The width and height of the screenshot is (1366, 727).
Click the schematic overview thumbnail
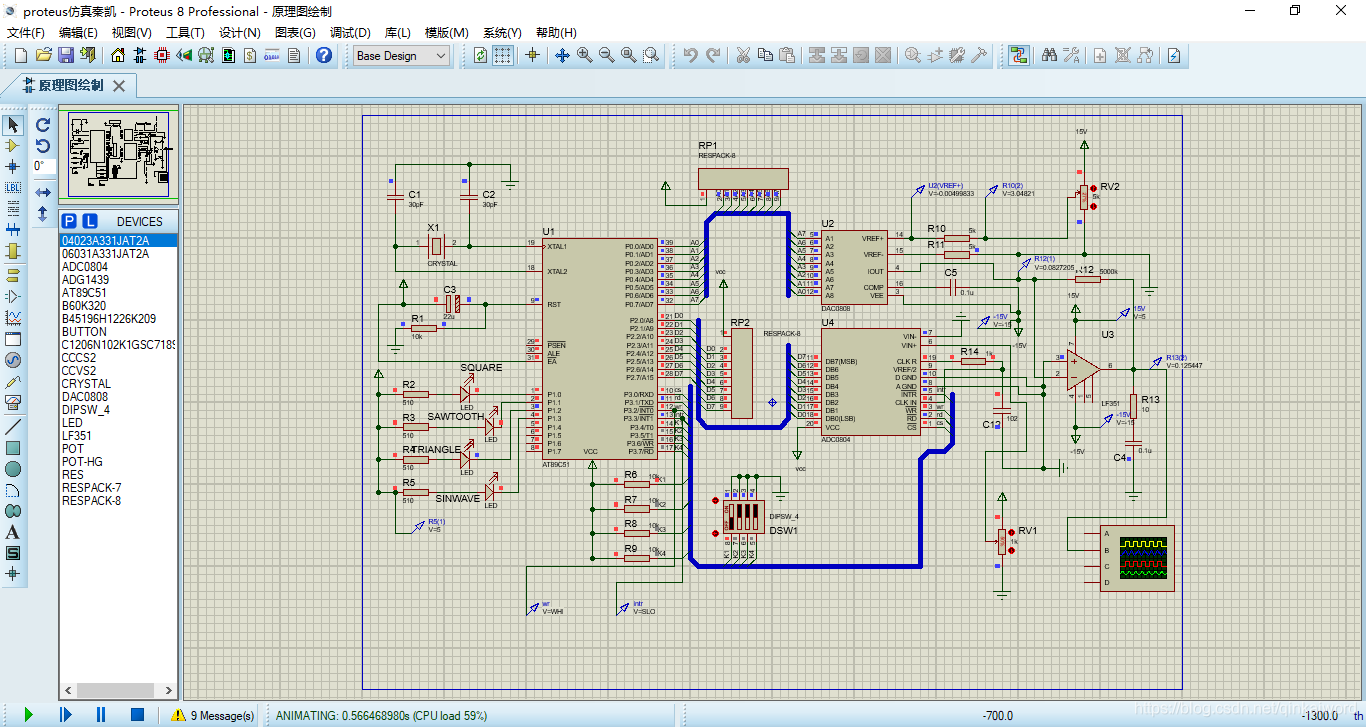coord(119,154)
